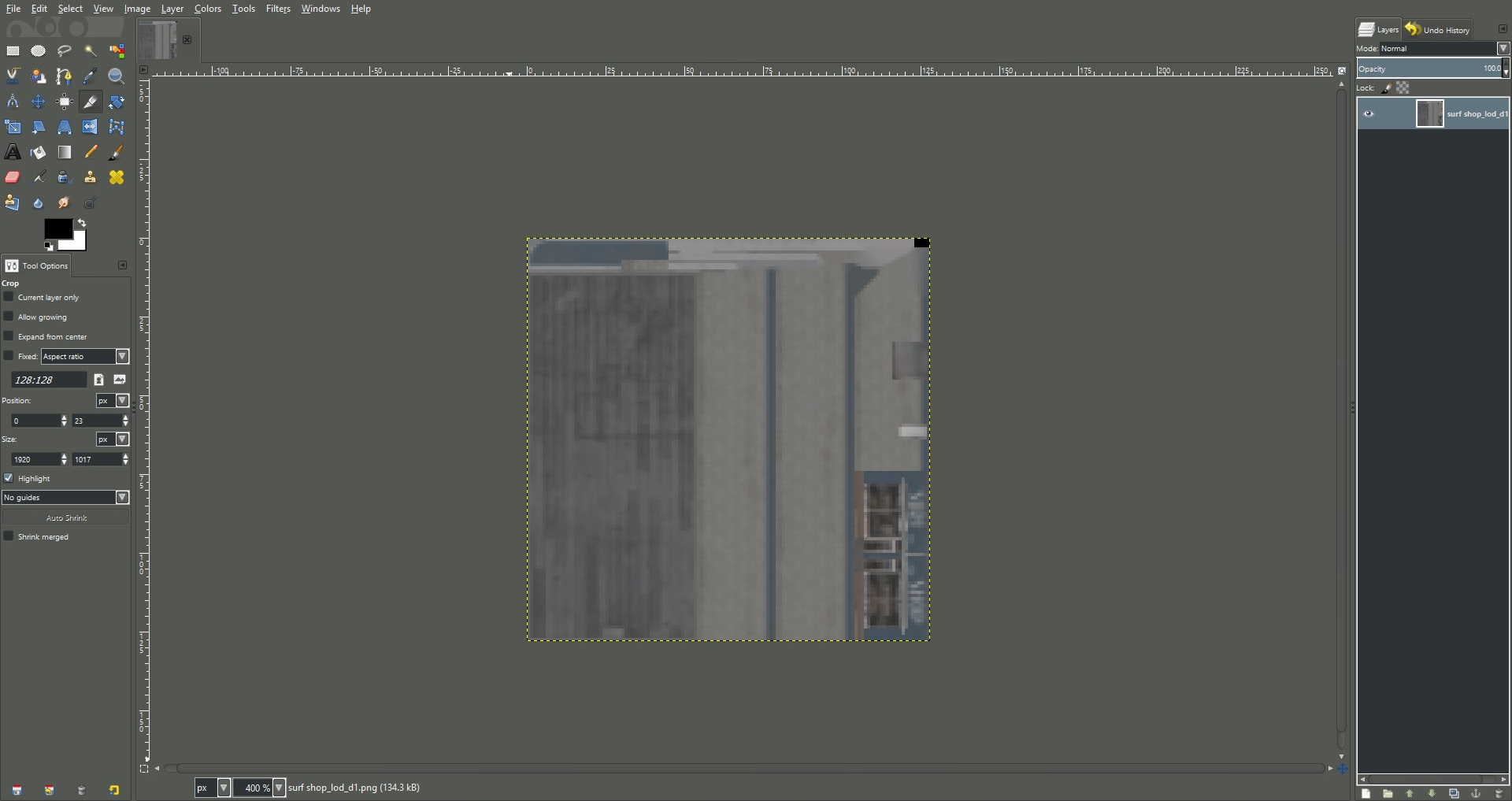Activate the Paths pen tool
Screen dimensions: 1512x801
coord(65,76)
